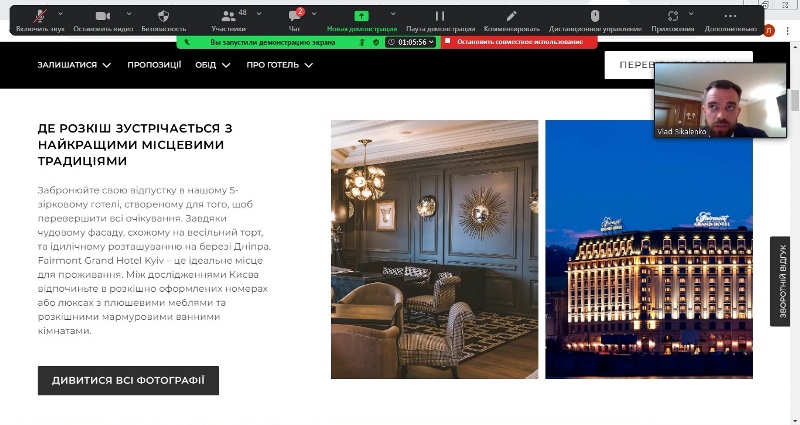Expand audio options arrow next to microphone
Viewport: 800px width, 425px height.
pos(61,14)
